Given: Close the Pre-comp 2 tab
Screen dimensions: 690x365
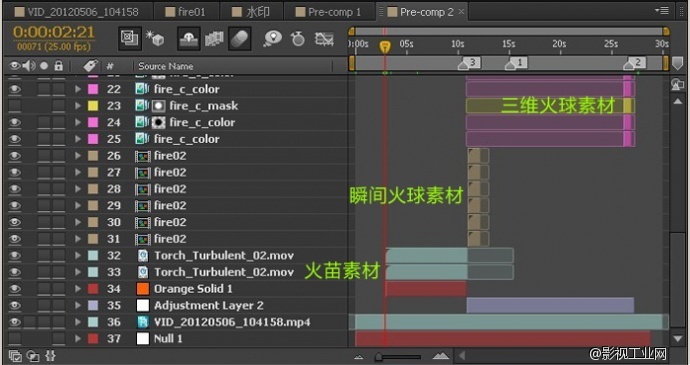Looking at the screenshot, I should pyautogui.click(x=461, y=12).
